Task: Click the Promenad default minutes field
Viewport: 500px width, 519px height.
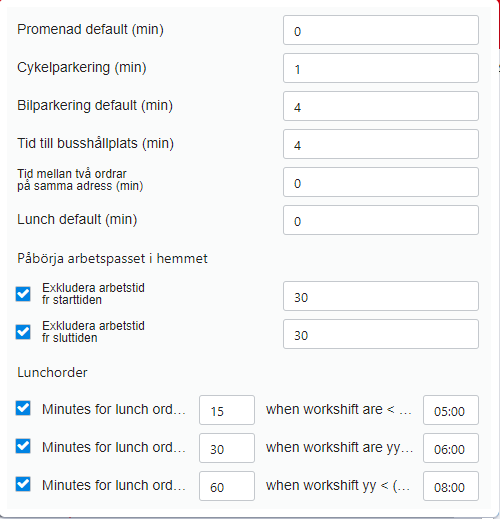Action: 381,30
